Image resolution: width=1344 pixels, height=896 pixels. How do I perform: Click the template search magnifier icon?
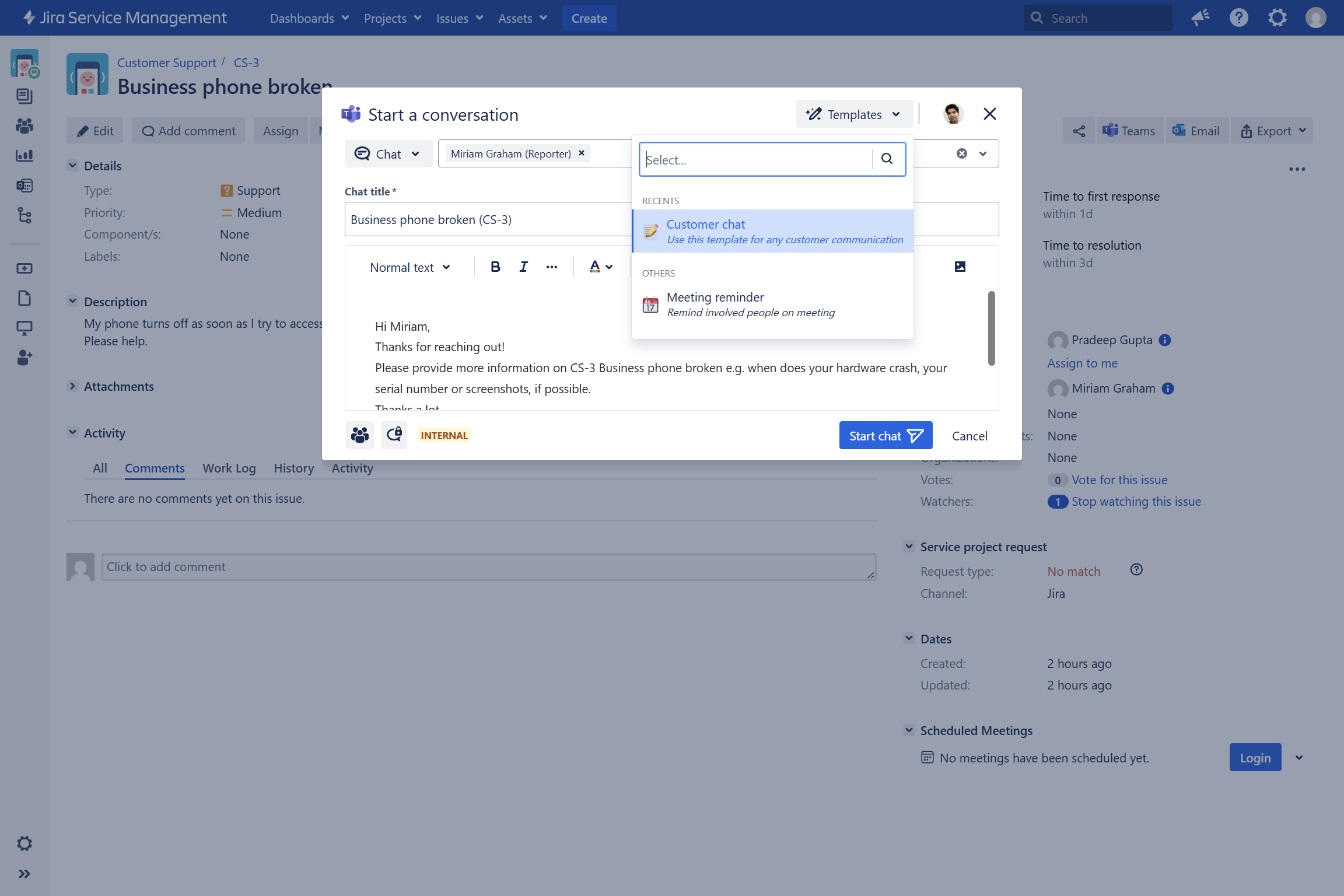pos(887,159)
